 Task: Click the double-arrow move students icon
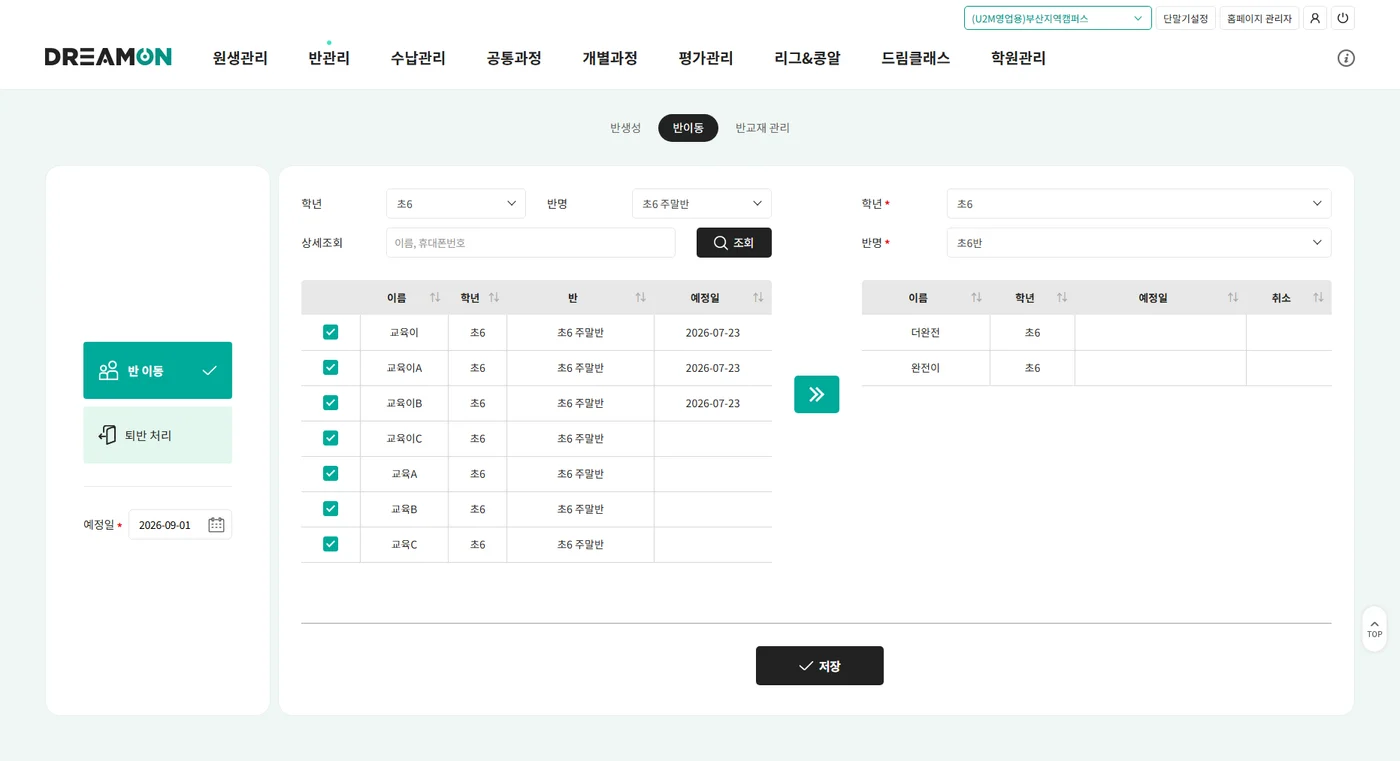point(816,394)
